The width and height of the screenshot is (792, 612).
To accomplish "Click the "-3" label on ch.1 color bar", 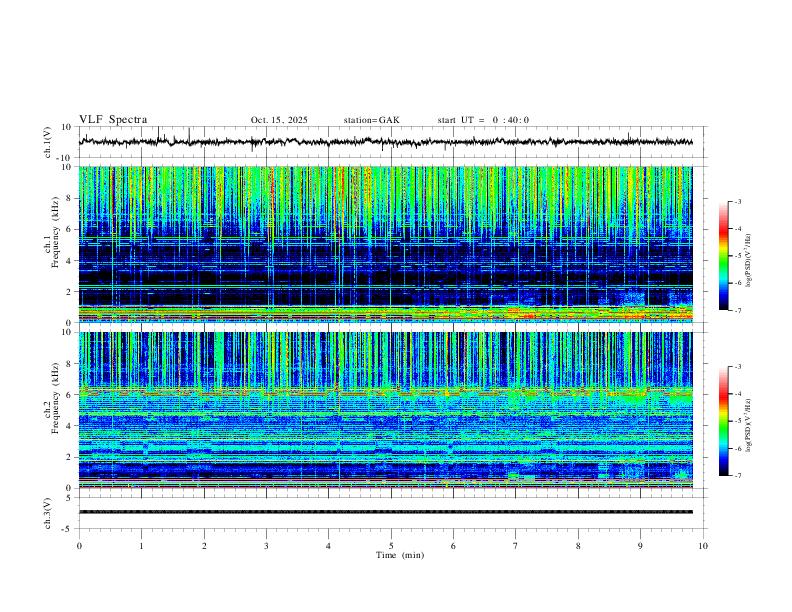I will click(x=738, y=201).
